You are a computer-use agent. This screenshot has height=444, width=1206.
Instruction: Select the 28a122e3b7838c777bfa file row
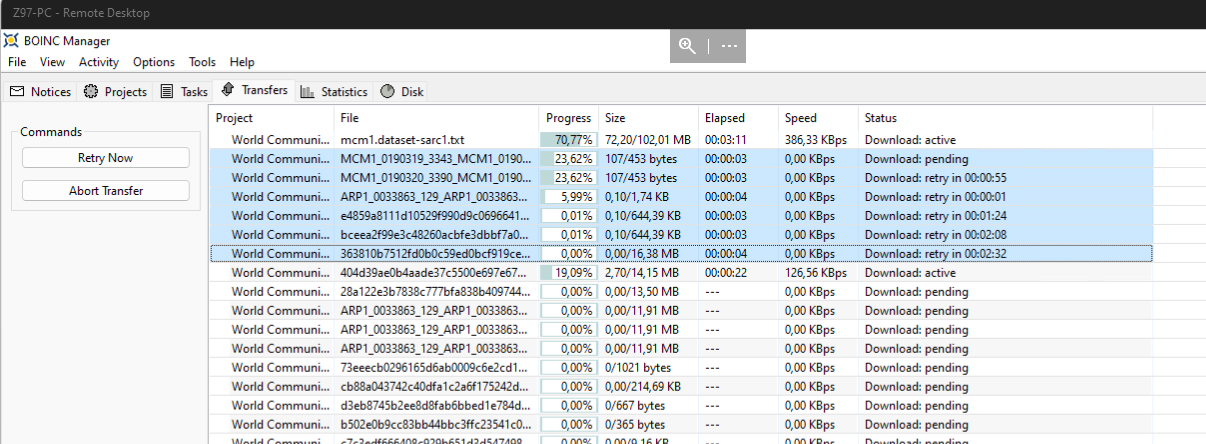pos(681,291)
